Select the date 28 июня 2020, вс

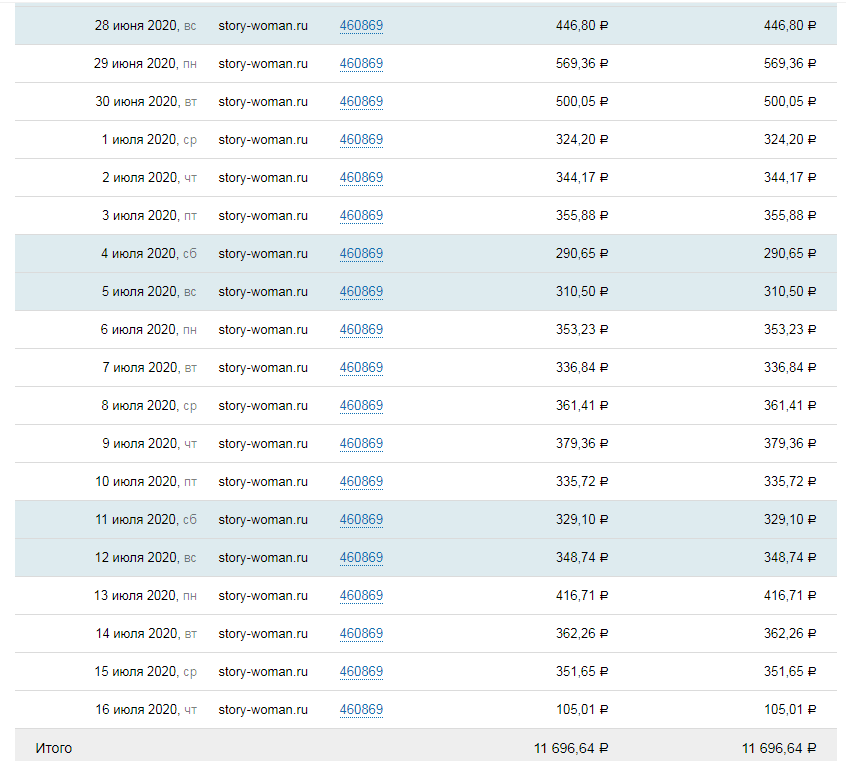click(x=146, y=25)
